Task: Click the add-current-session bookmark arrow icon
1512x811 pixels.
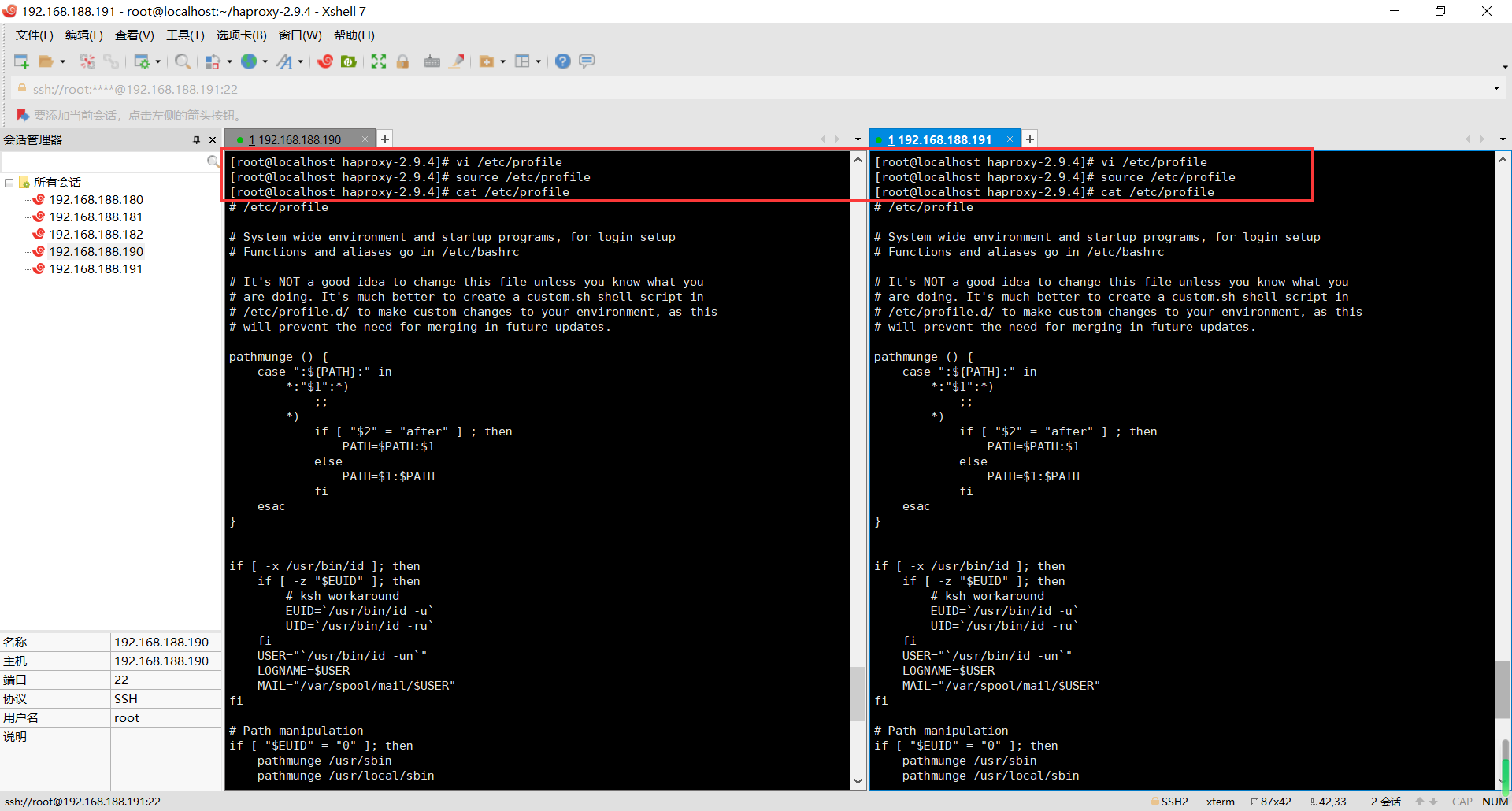Action: coord(23,115)
